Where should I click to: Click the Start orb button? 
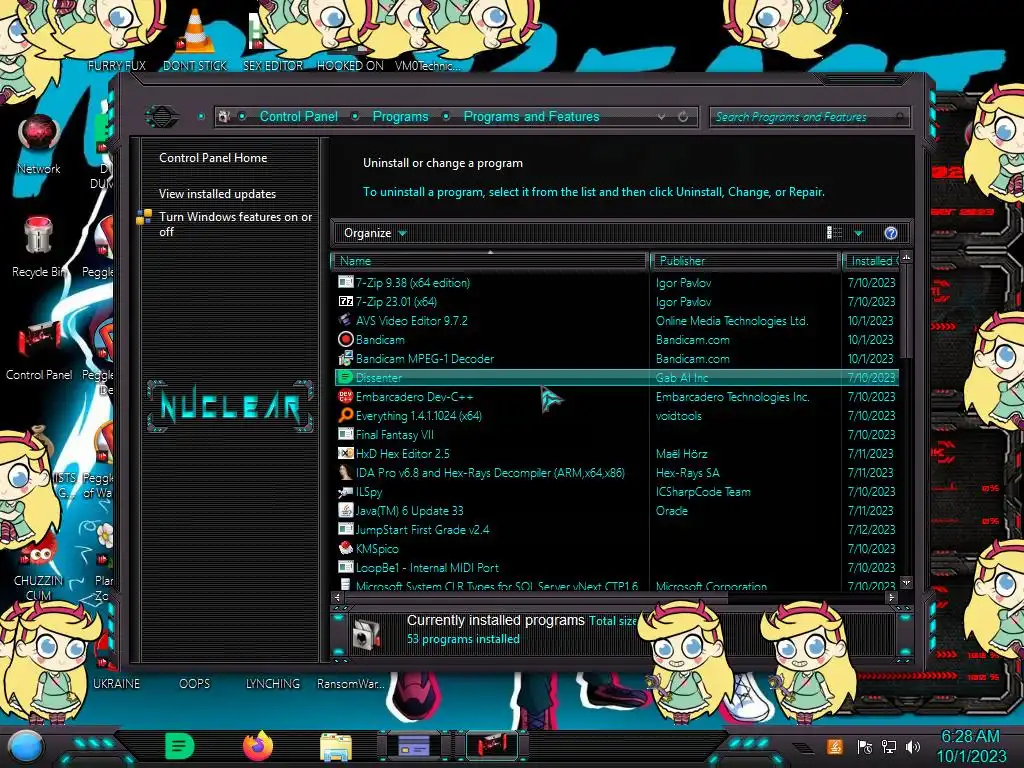point(25,748)
